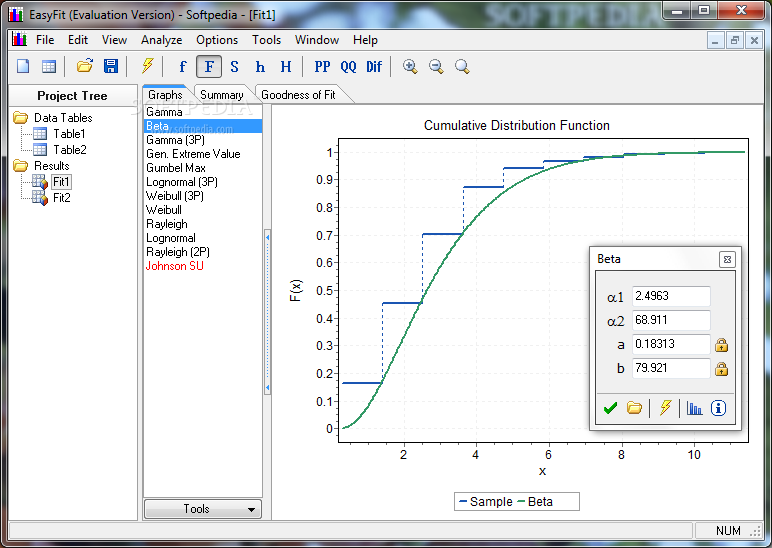Apply parameters with the green checkmark
The image size is (772, 548).
coord(610,408)
